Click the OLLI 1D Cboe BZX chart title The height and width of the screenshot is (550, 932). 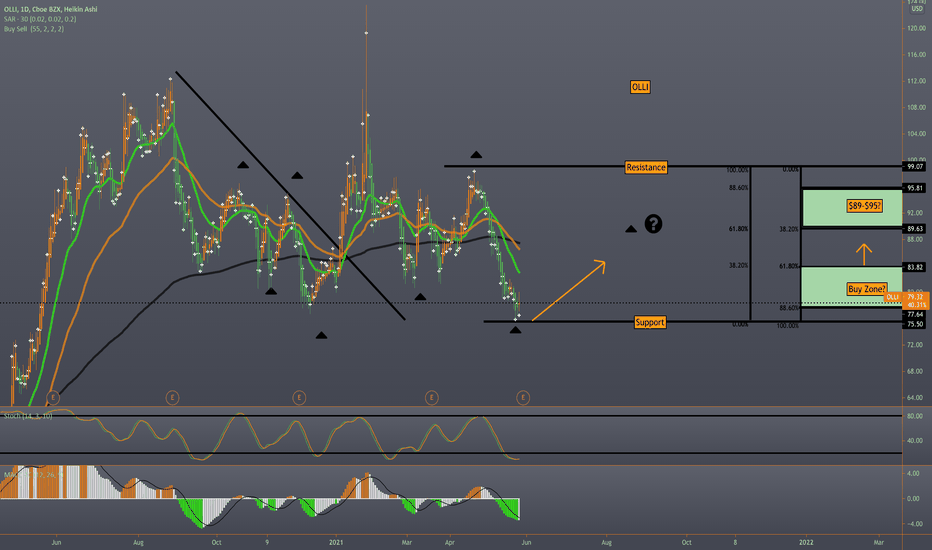pos(51,9)
